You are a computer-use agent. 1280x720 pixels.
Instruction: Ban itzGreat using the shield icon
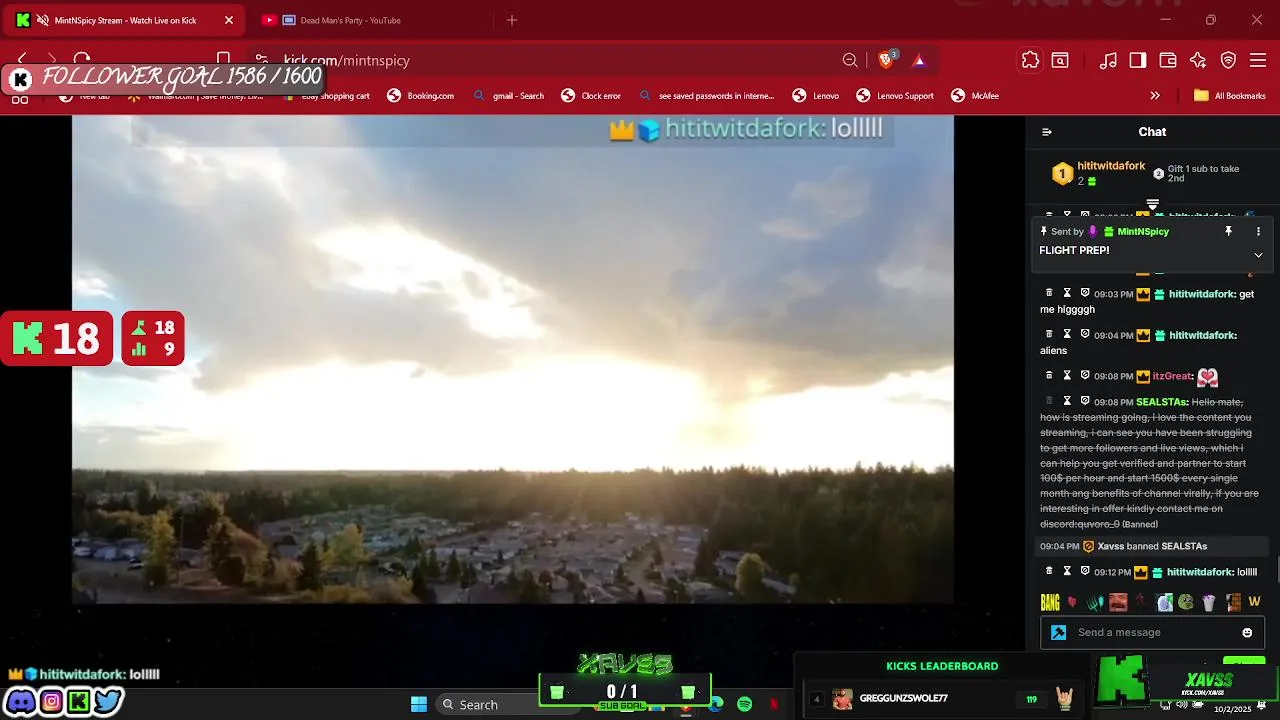pyautogui.click(x=1085, y=375)
